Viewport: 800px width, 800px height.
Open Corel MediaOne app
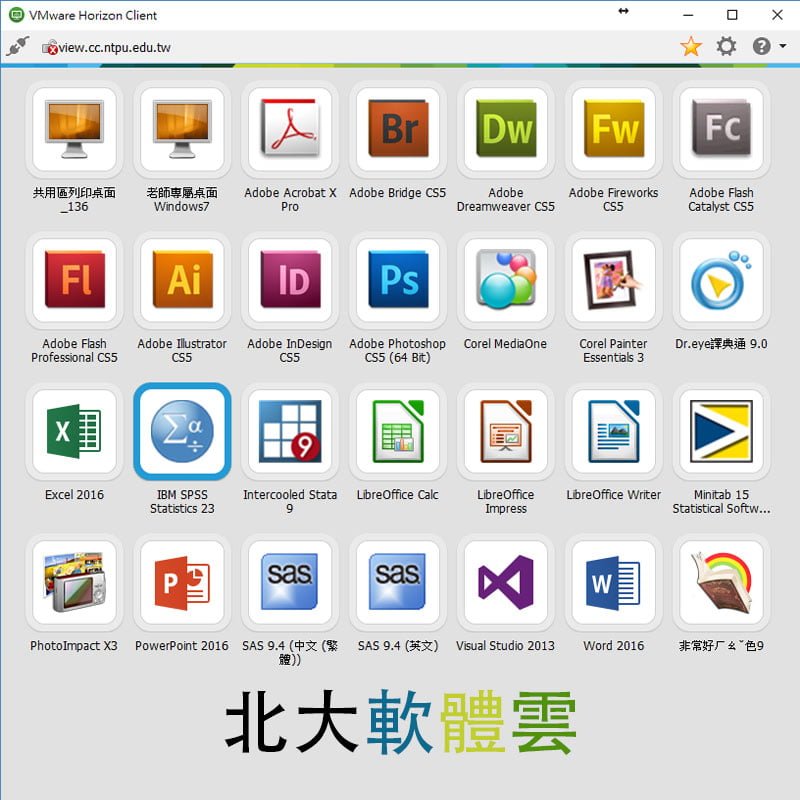(506, 281)
